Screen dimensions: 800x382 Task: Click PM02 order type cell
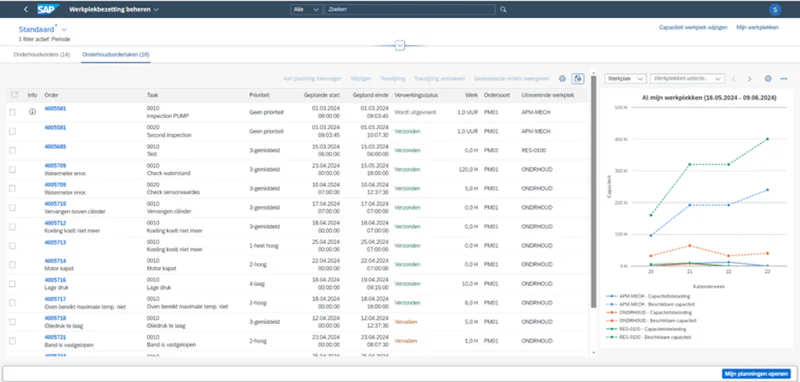(x=491, y=150)
